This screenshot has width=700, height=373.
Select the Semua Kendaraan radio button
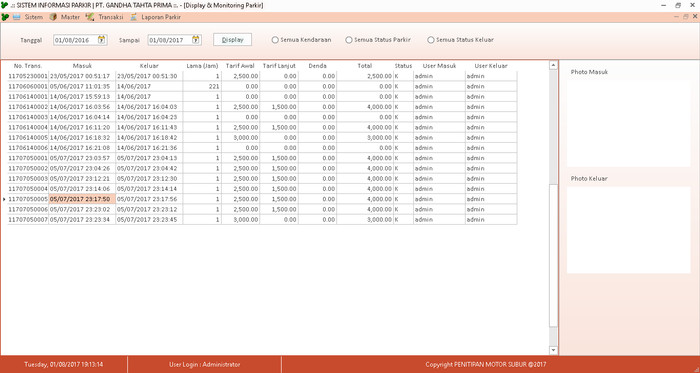point(275,40)
